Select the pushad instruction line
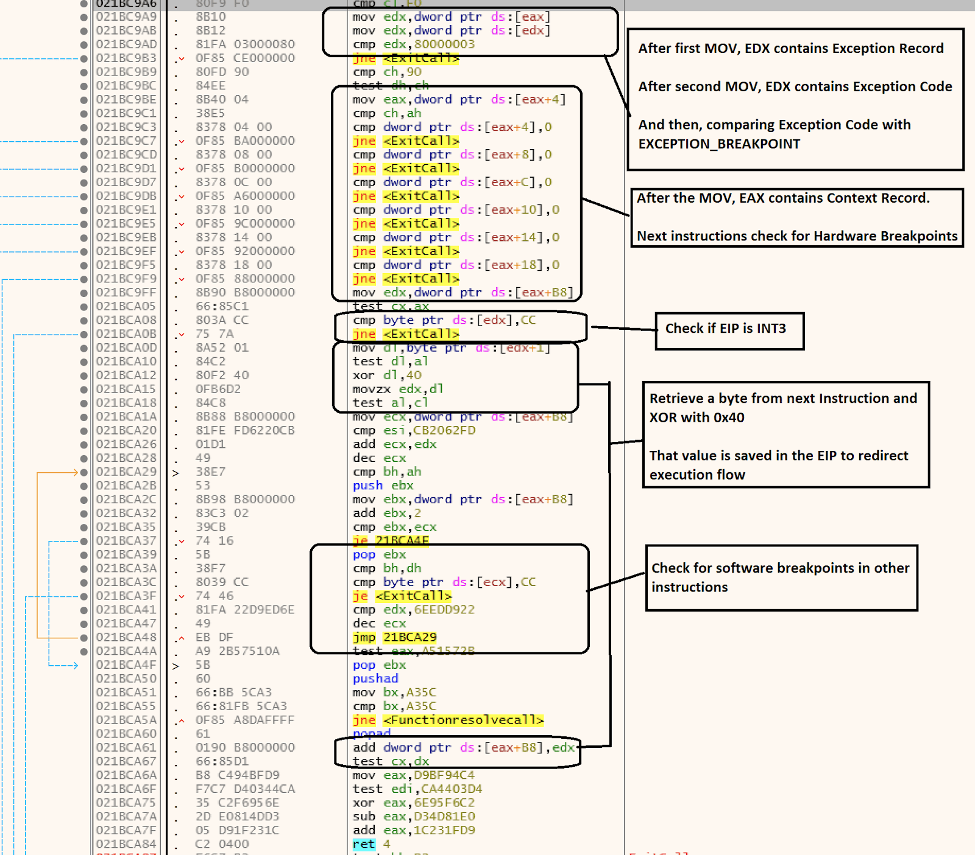The width and height of the screenshot is (977, 856). 376,678
